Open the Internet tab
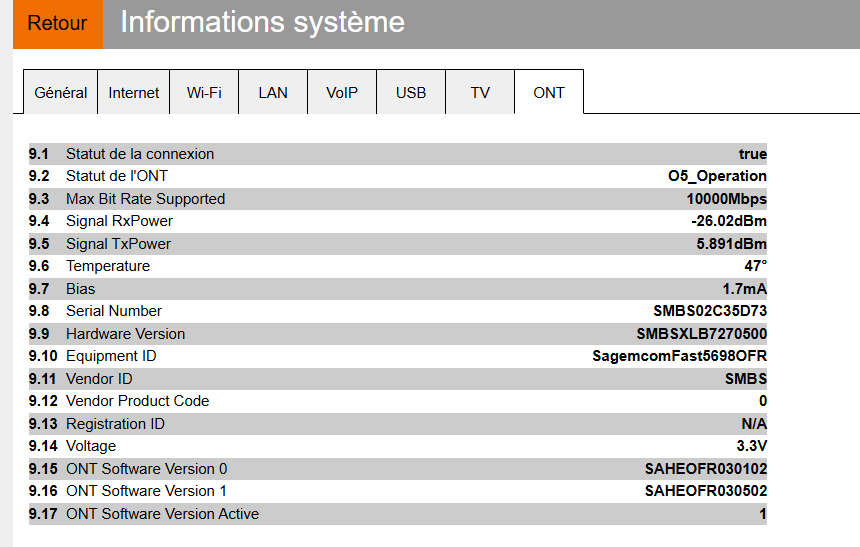Viewport: 860px width, 547px height. [134, 92]
